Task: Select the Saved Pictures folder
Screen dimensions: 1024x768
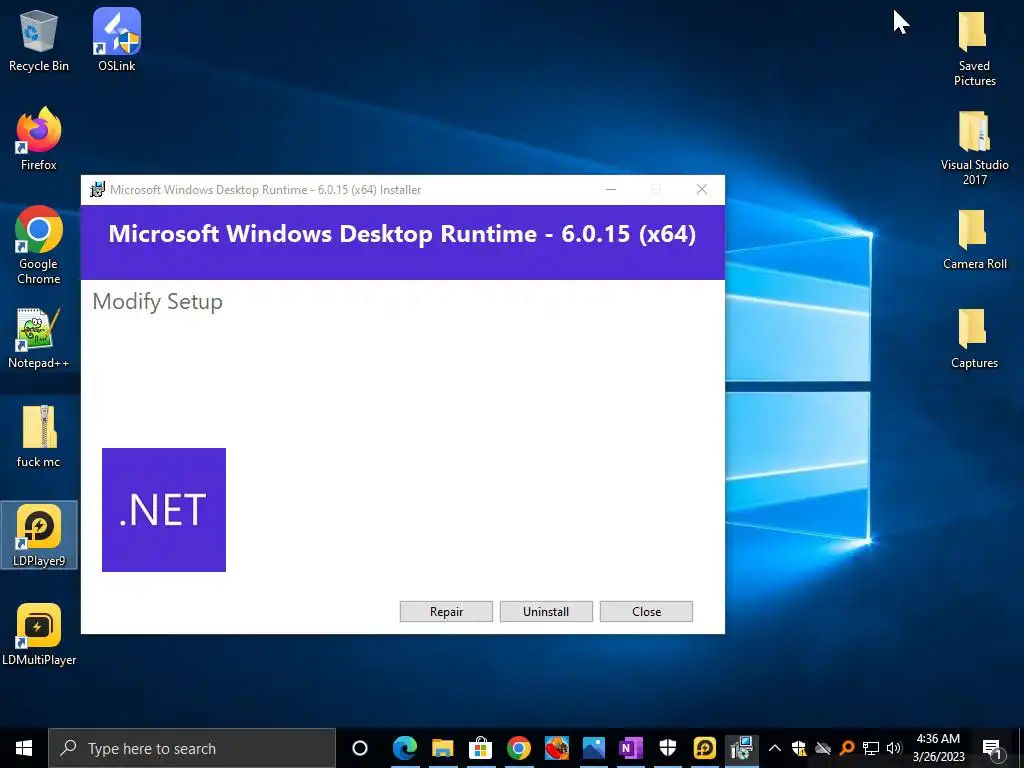Action: click(x=974, y=48)
